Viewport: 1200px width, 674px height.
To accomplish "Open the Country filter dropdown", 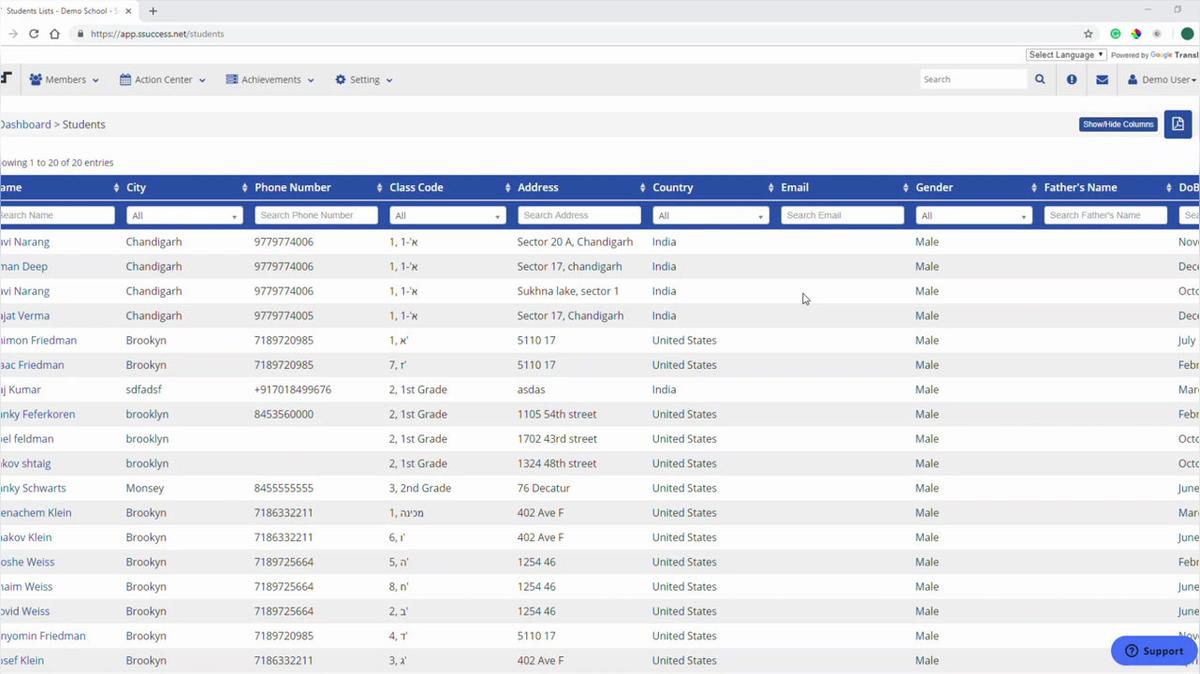I will click(x=711, y=215).
